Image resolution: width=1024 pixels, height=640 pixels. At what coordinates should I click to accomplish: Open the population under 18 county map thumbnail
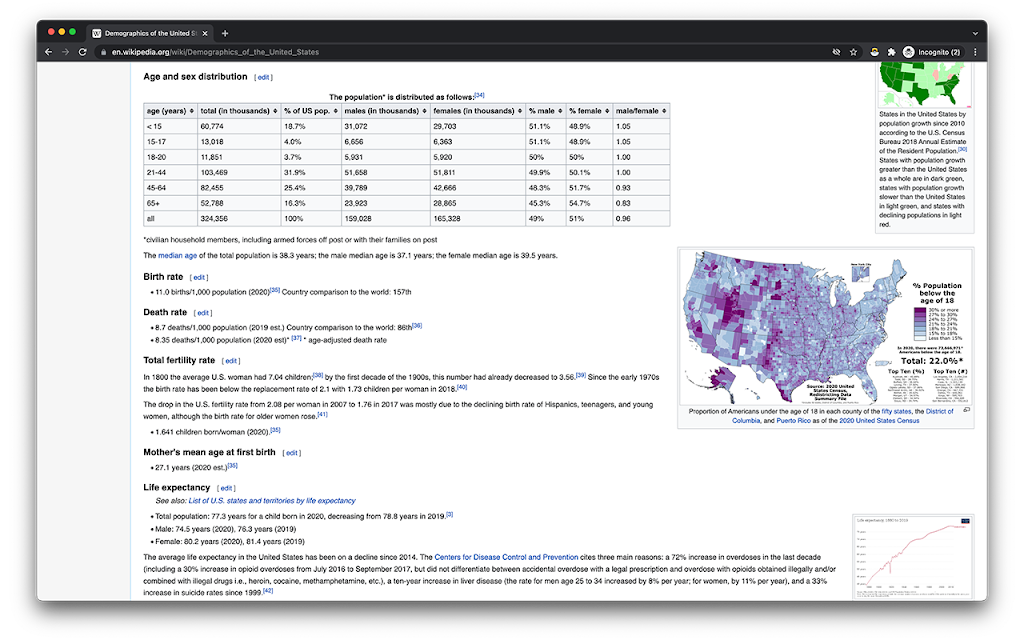pyautogui.click(x=825, y=327)
